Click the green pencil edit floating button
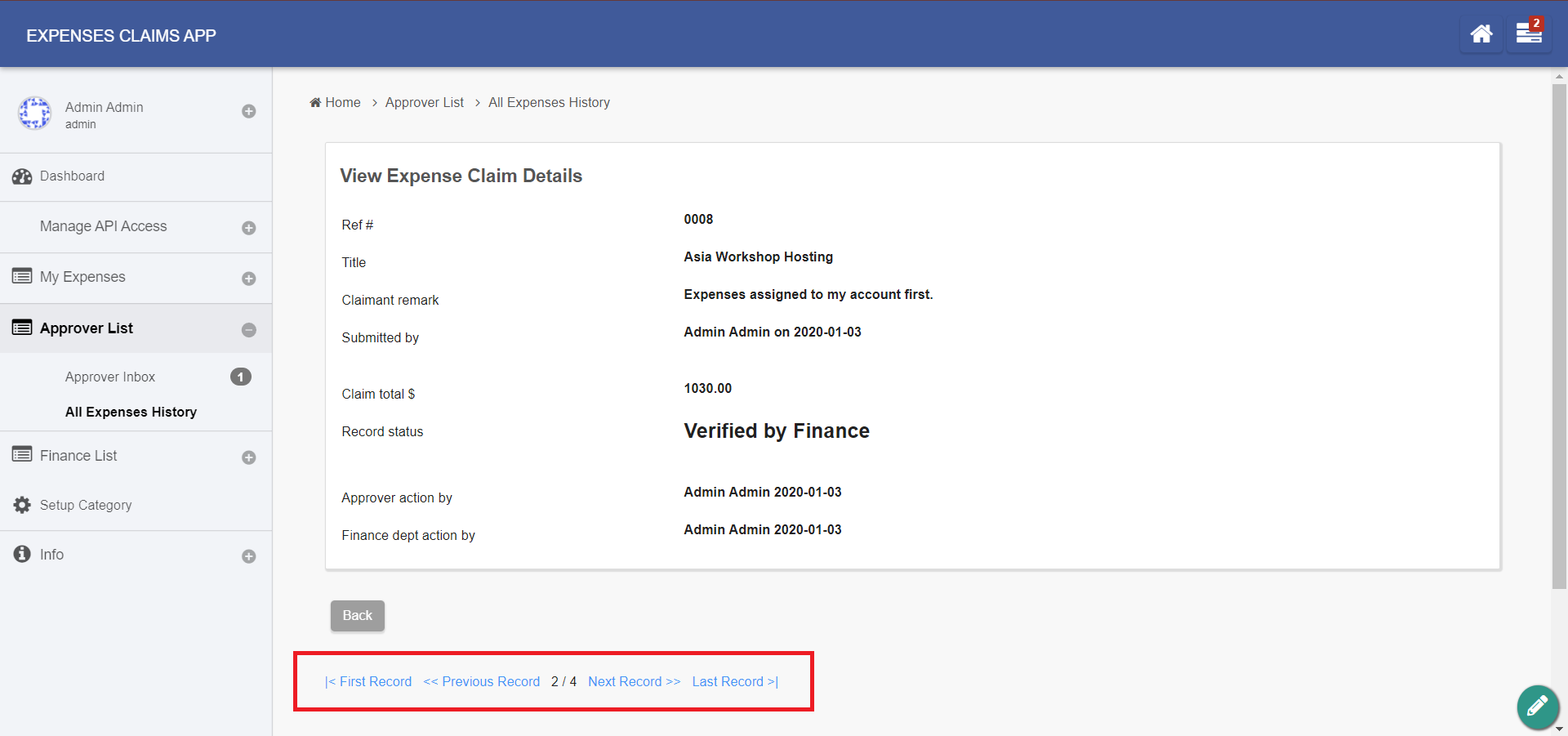 [x=1537, y=706]
